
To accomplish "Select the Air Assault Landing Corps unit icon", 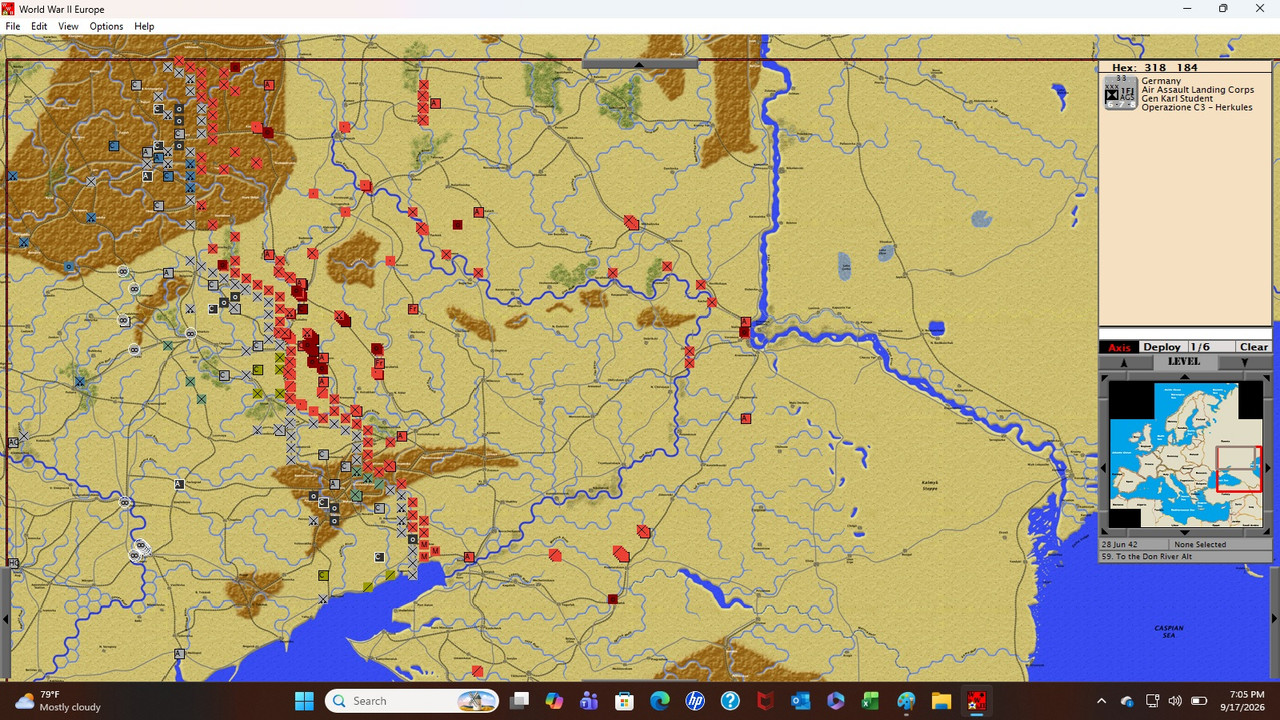I will [x=1120, y=93].
